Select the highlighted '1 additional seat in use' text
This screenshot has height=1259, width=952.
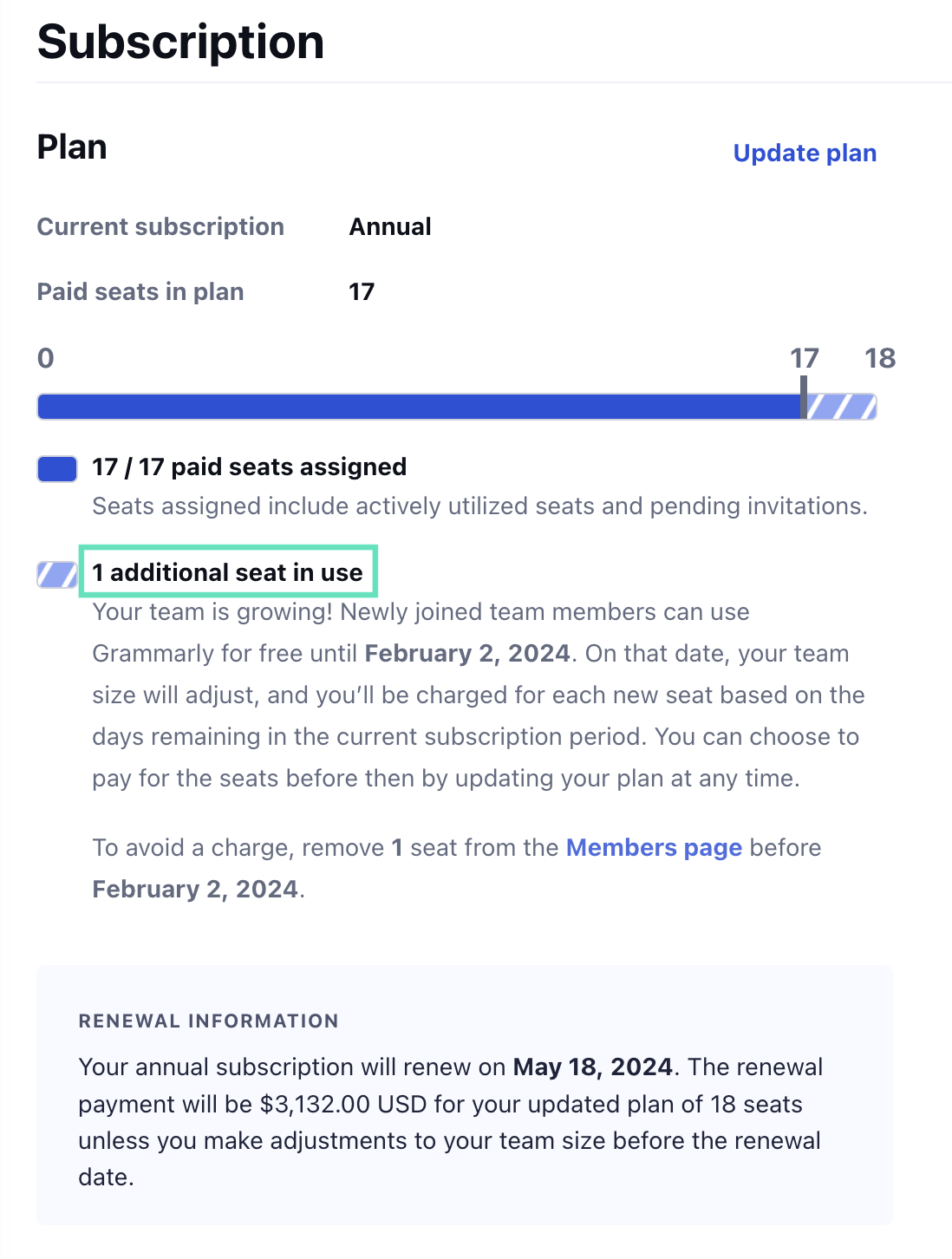pyautogui.click(x=228, y=572)
